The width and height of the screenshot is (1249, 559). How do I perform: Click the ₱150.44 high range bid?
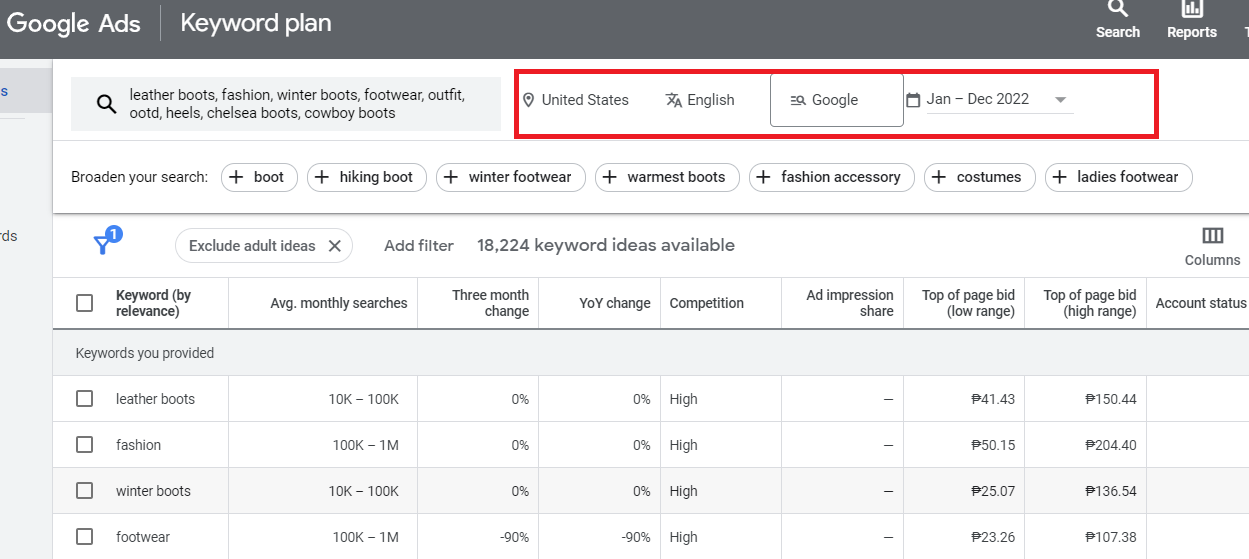[x=1110, y=399]
